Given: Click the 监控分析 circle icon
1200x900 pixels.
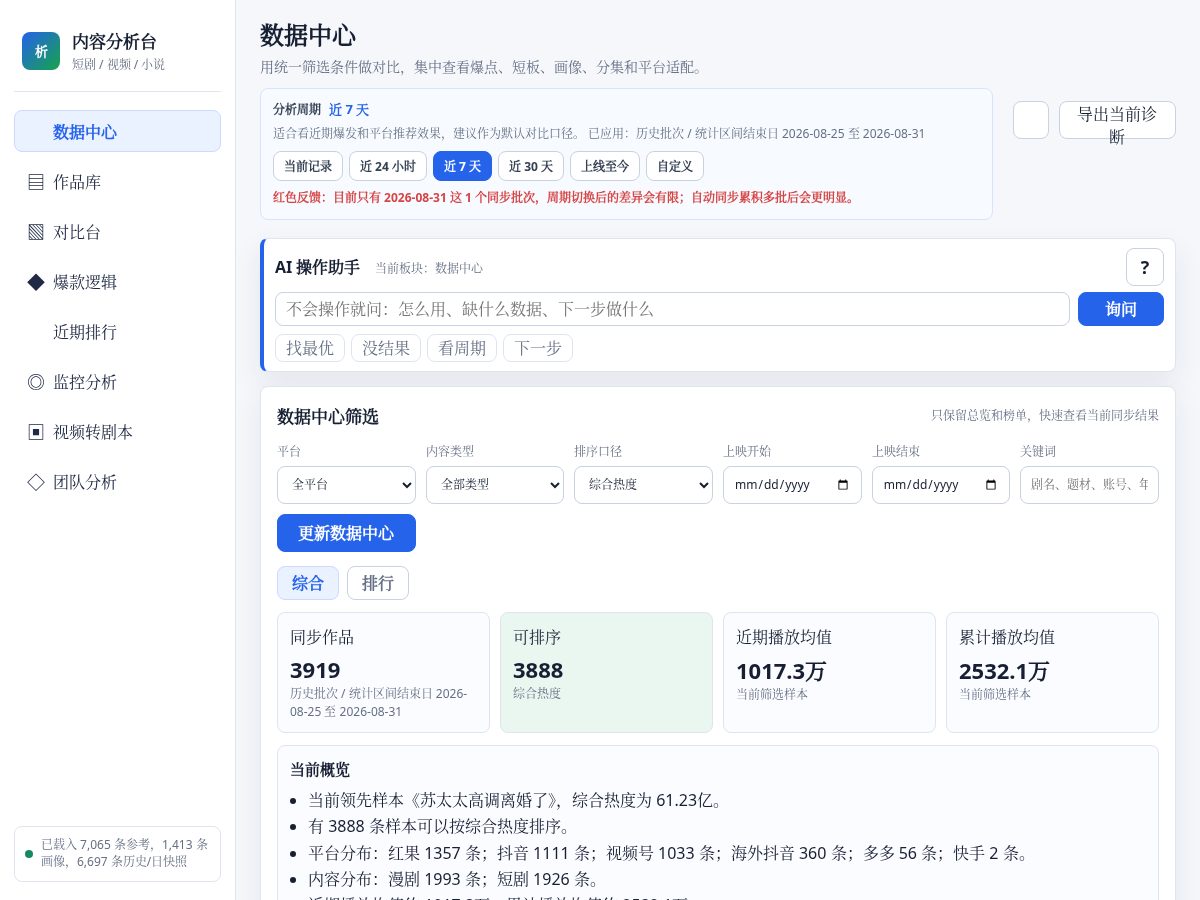Looking at the screenshot, I should click(x=36, y=382).
